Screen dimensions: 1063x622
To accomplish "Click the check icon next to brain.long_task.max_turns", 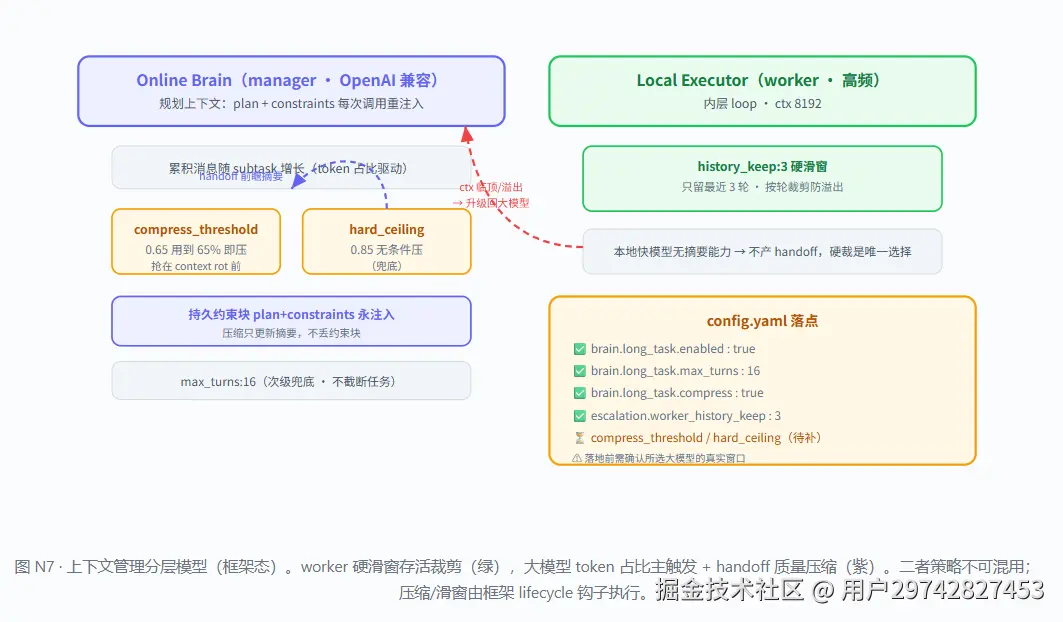I will pos(580,371).
